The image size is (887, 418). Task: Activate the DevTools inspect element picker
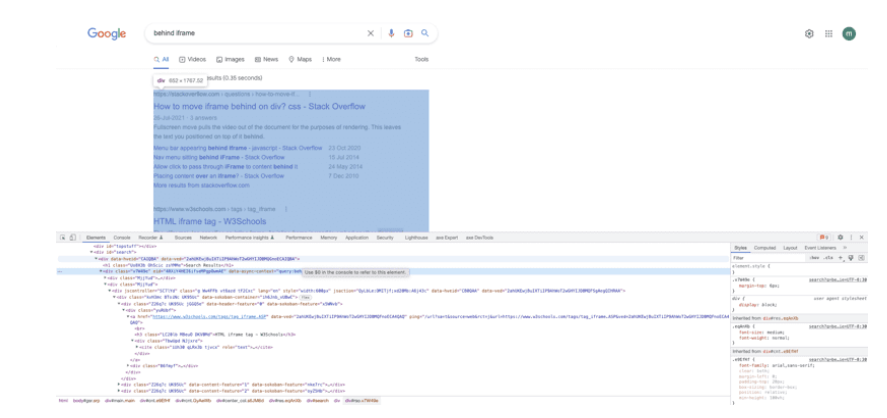(x=62, y=238)
